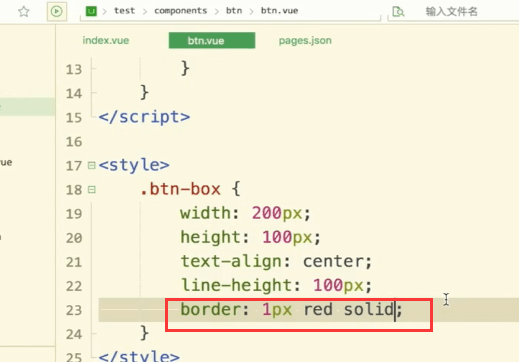Click the 'components' breadcrumb
This screenshot has height=362, width=519.
[x=180, y=11]
